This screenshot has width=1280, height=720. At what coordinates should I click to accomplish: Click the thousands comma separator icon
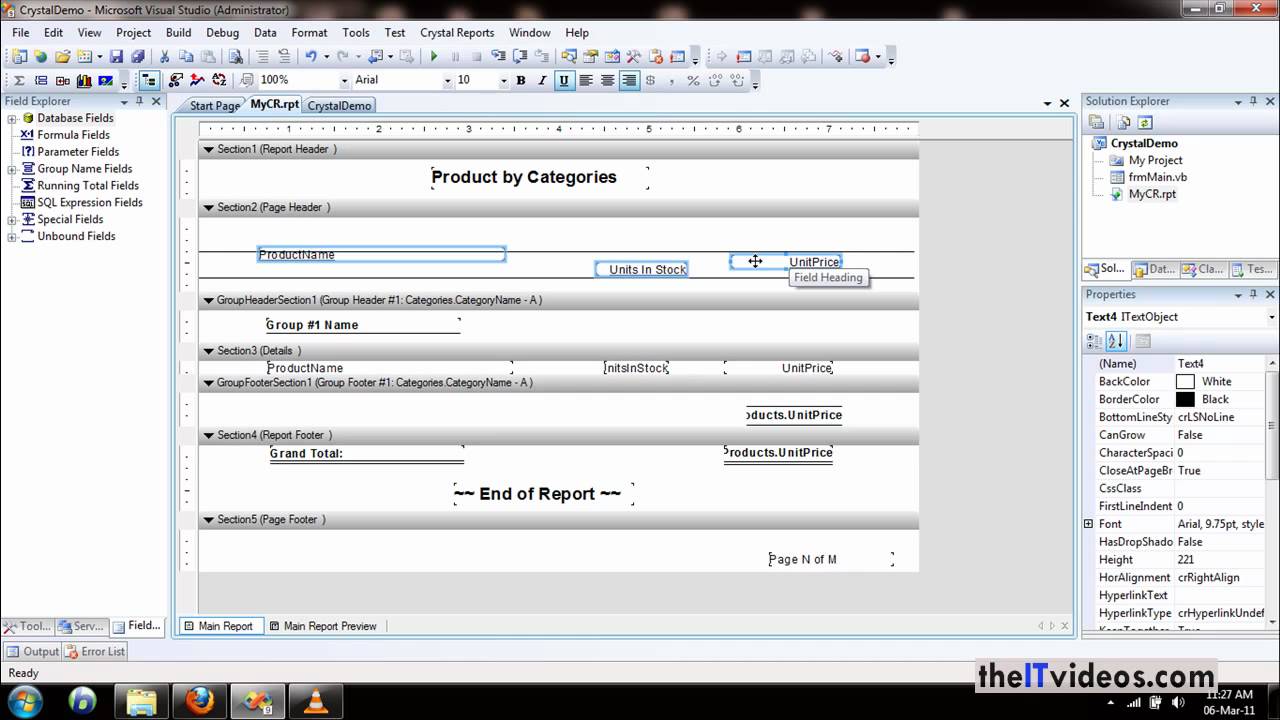coord(672,80)
